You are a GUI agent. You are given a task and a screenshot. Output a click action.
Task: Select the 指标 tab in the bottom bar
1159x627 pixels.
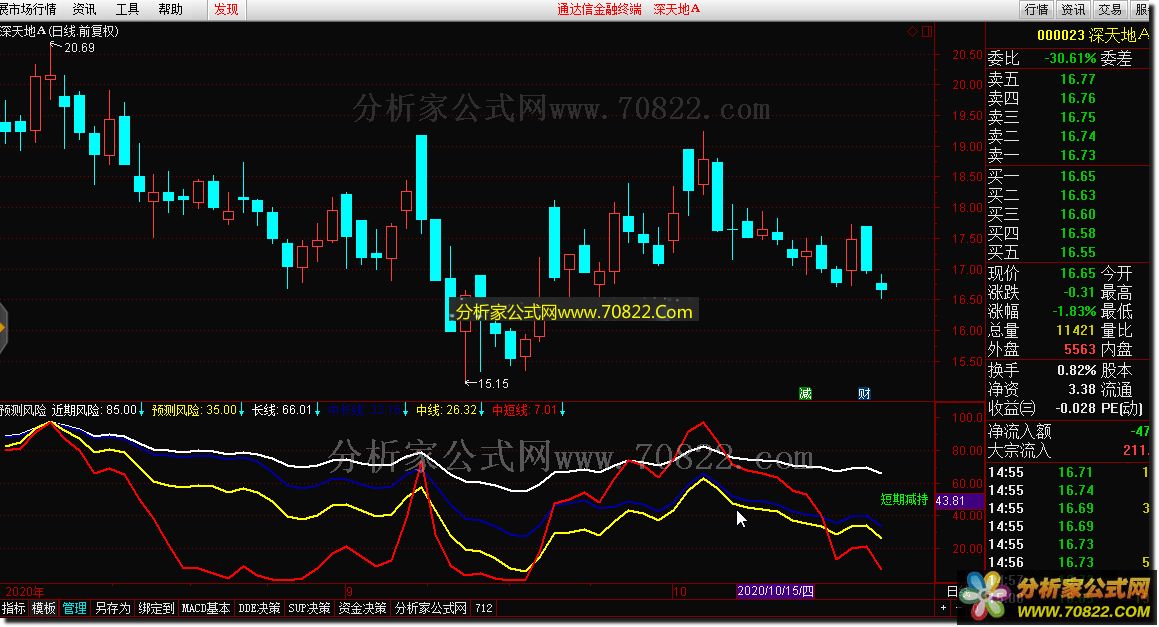13,609
